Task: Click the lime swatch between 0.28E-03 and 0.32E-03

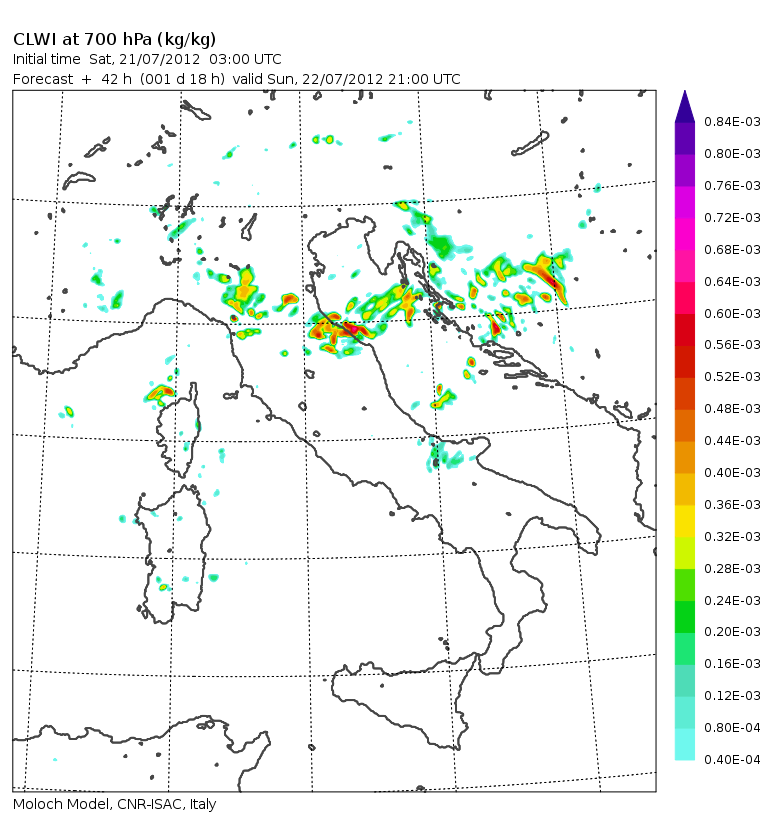Action: 684,553
